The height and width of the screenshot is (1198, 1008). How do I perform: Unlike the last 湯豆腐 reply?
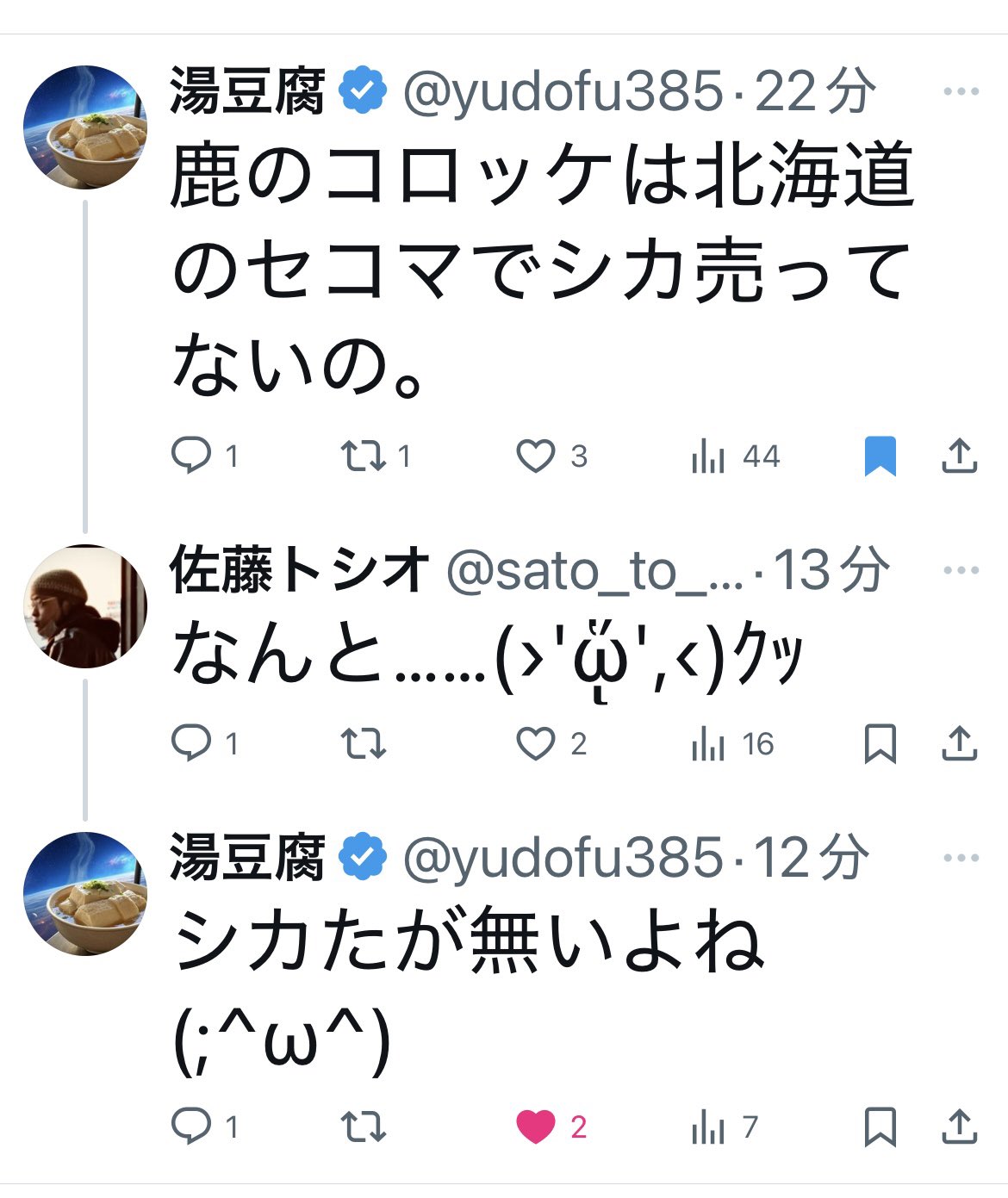pyautogui.click(x=535, y=1127)
